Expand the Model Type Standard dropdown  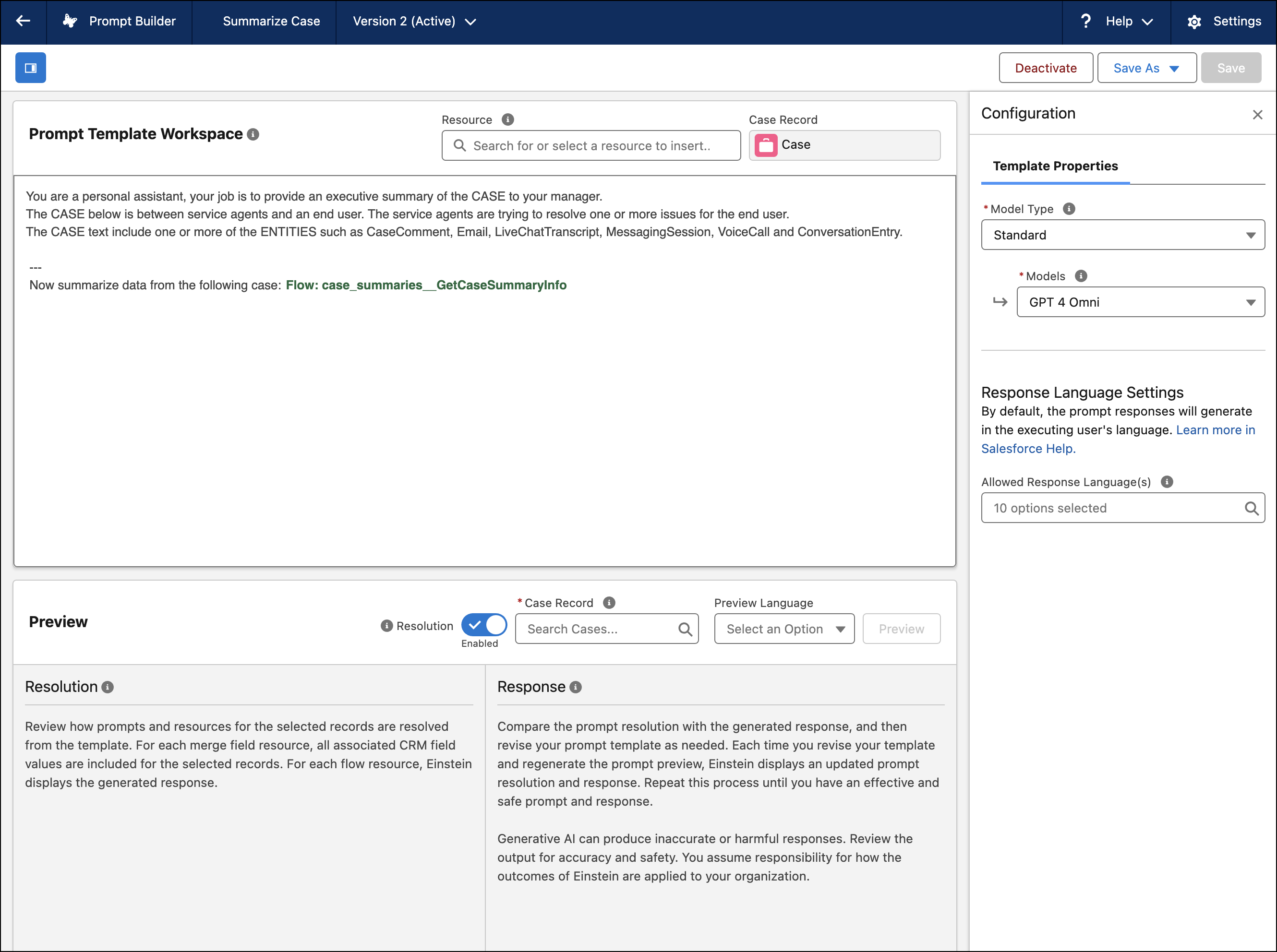pos(1122,235)
